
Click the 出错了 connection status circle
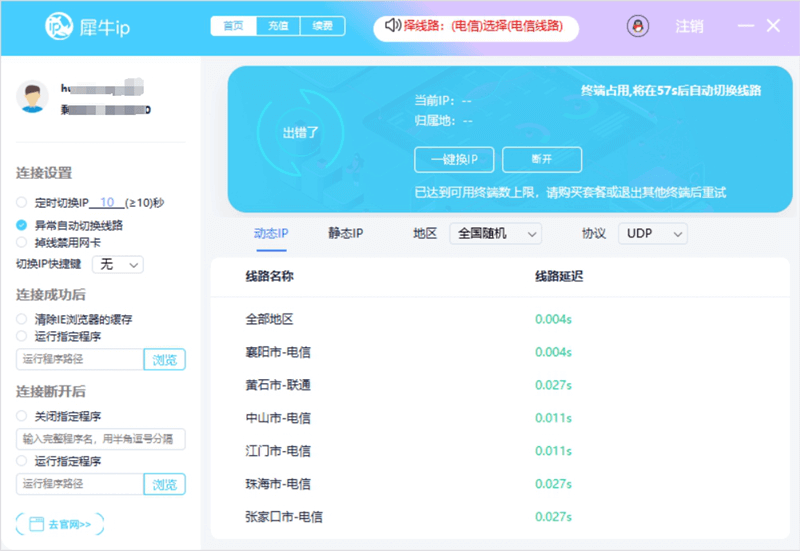click(301, 133)
